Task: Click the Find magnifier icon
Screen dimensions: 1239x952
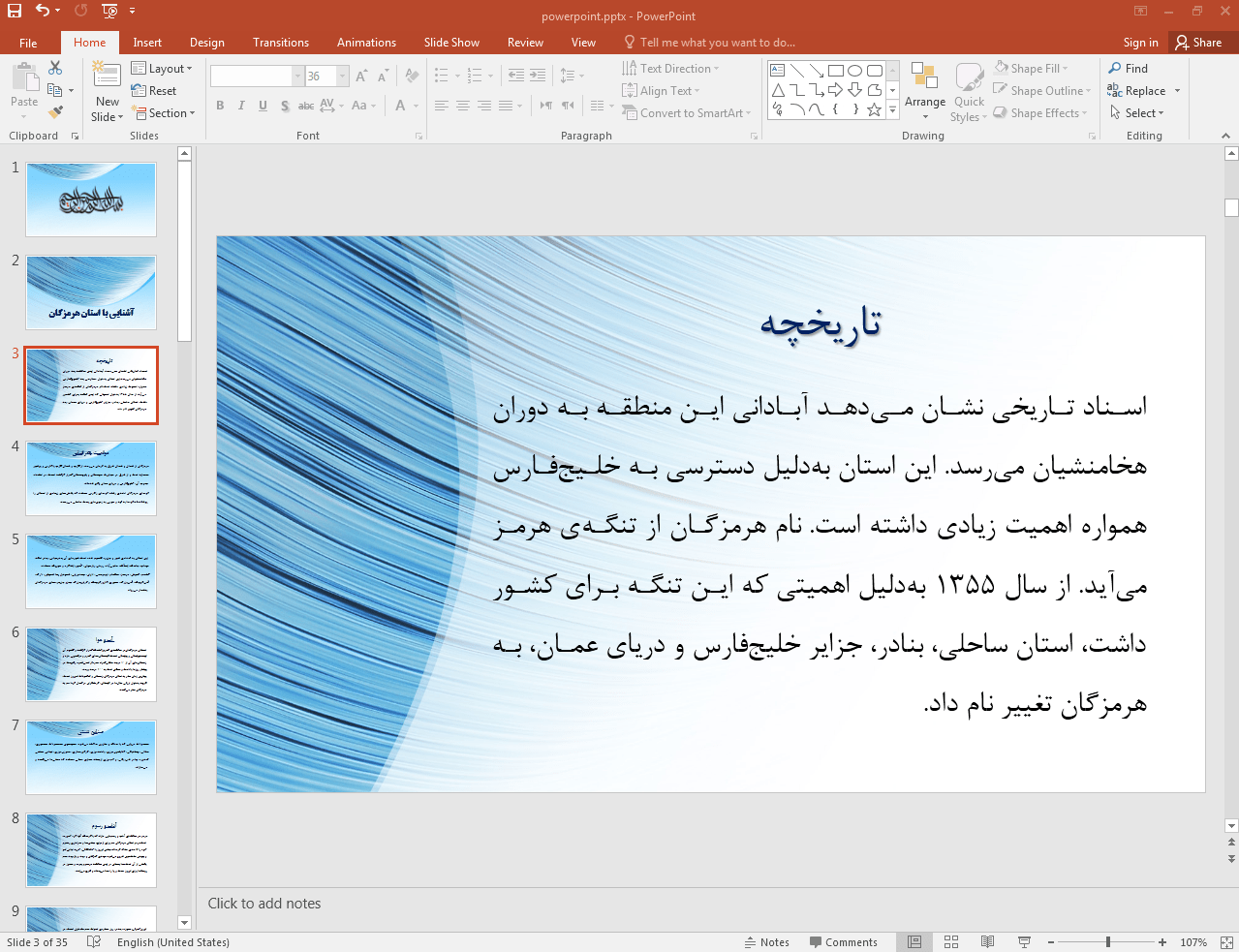Action: [1115, 68]
